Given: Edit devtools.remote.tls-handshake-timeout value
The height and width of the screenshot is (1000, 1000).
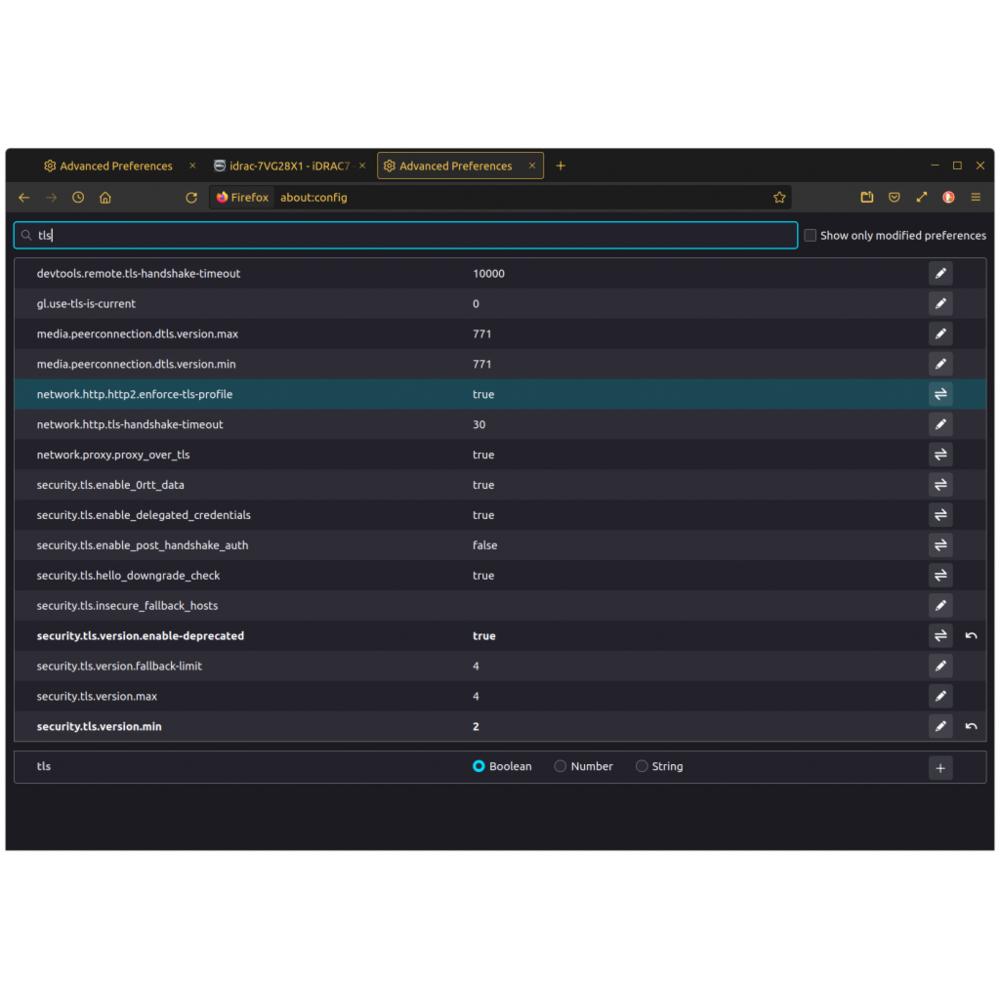Looking at the screenshot, I should (940, 274).
